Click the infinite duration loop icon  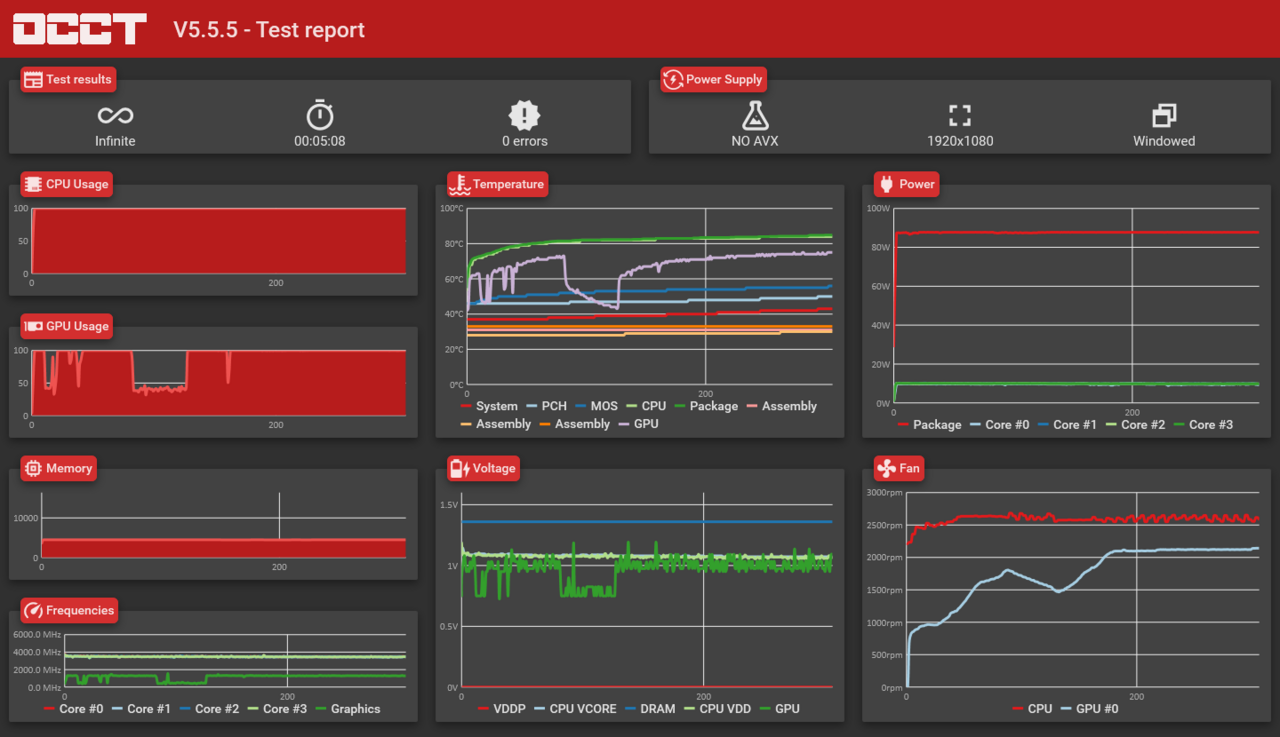point(115,115)
